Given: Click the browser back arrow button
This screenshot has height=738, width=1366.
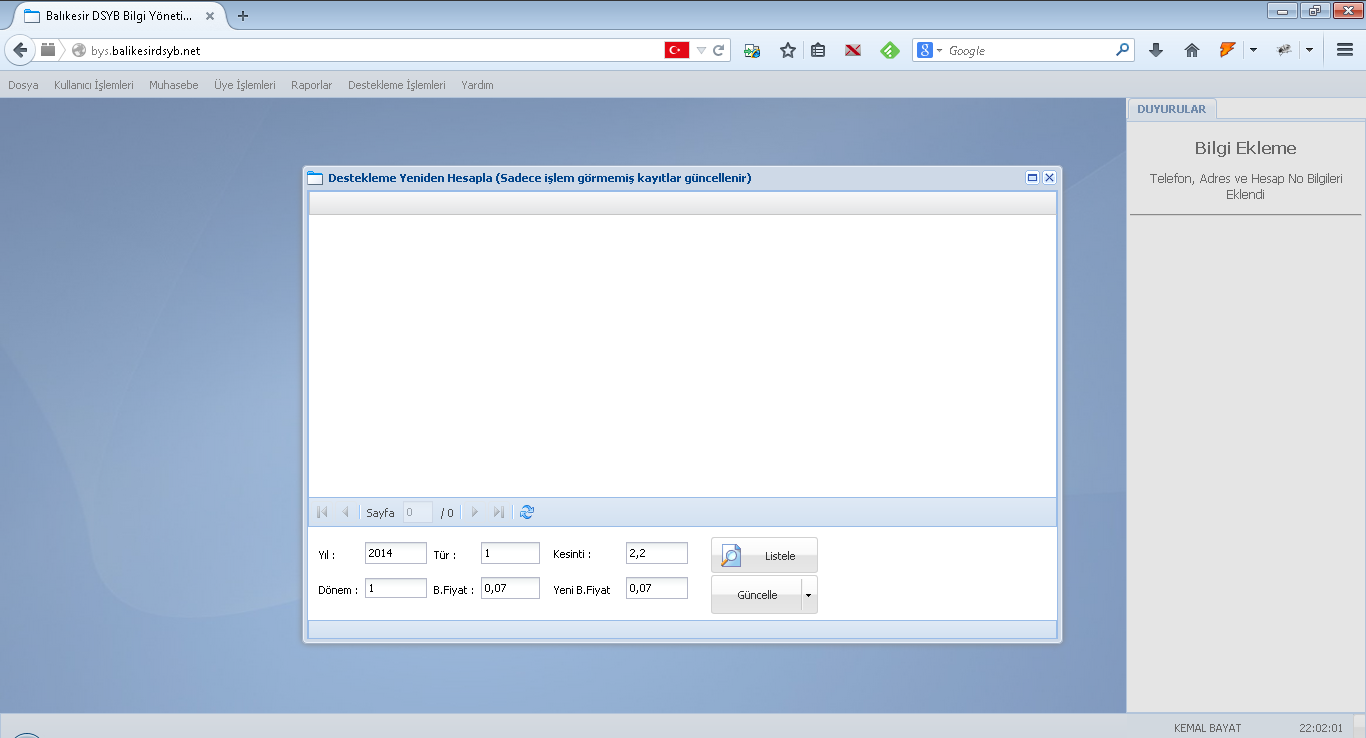Looking at the screenshot, I should click(20, 50).
